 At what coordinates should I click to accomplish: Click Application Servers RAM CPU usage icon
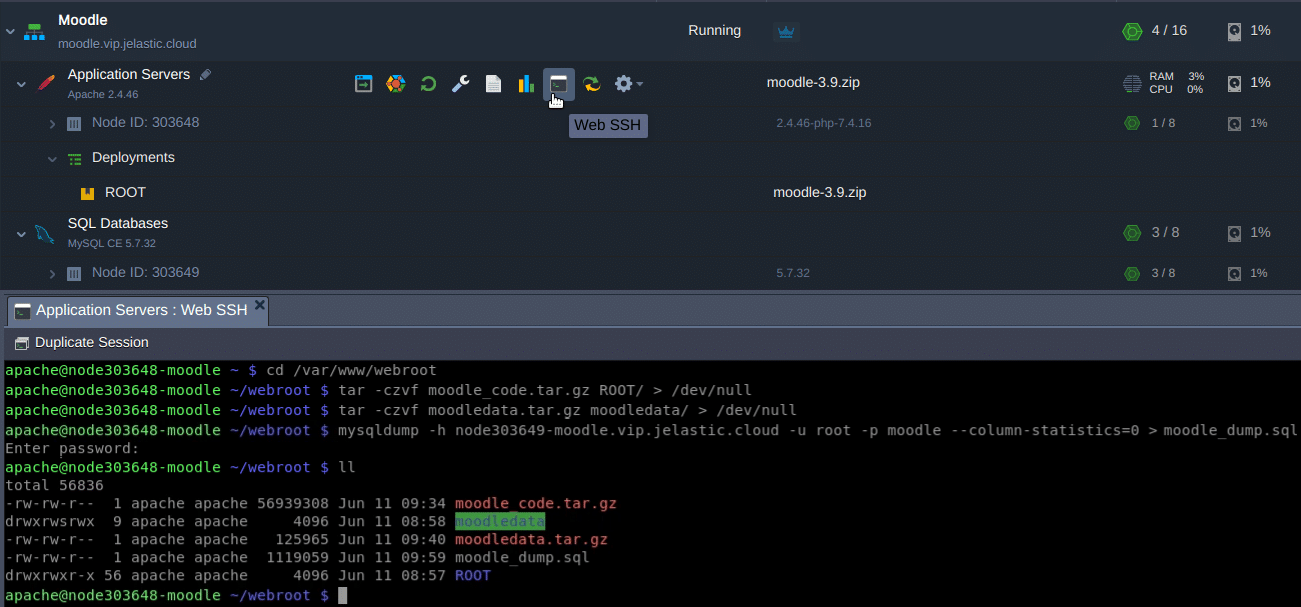tap(1132, 83)
